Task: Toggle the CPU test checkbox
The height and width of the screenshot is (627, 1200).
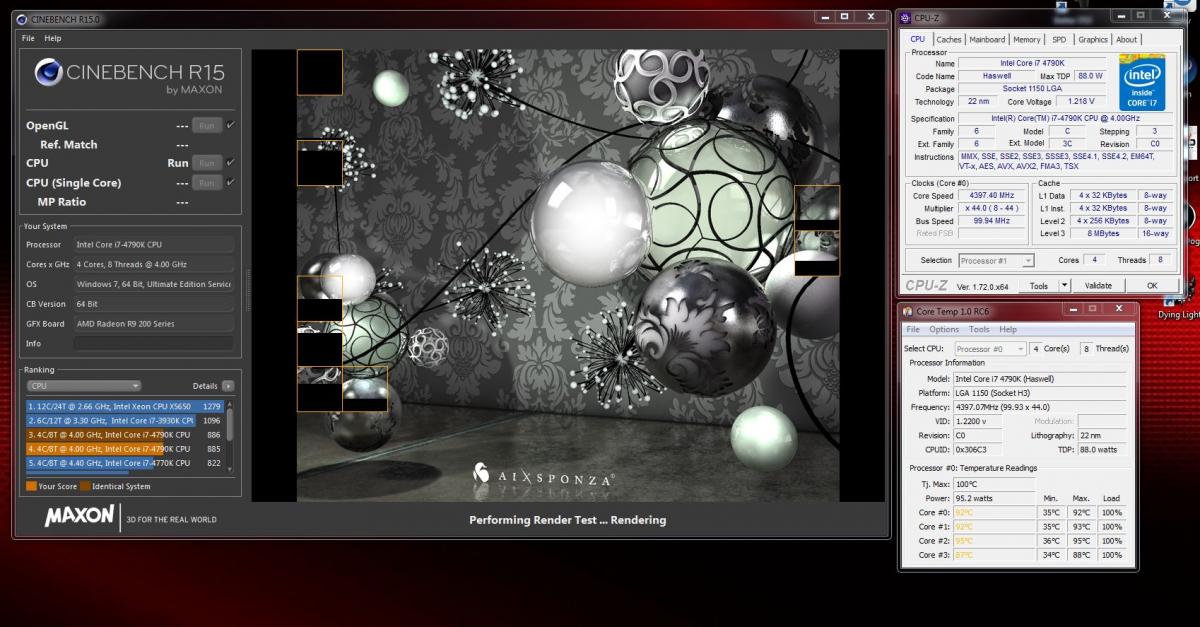Action: pyautogui.click(x=231, y=163)
